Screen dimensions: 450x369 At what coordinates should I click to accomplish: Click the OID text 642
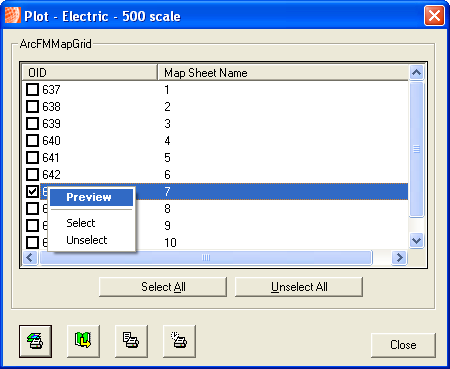pyautogui.click(x=51, y=175)
